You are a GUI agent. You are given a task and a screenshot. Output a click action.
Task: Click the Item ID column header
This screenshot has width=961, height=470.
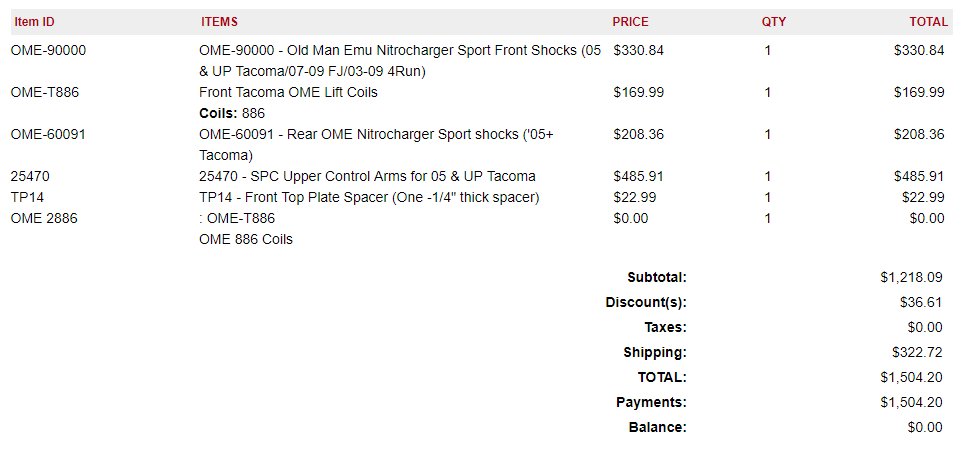(x=34, y=22)
